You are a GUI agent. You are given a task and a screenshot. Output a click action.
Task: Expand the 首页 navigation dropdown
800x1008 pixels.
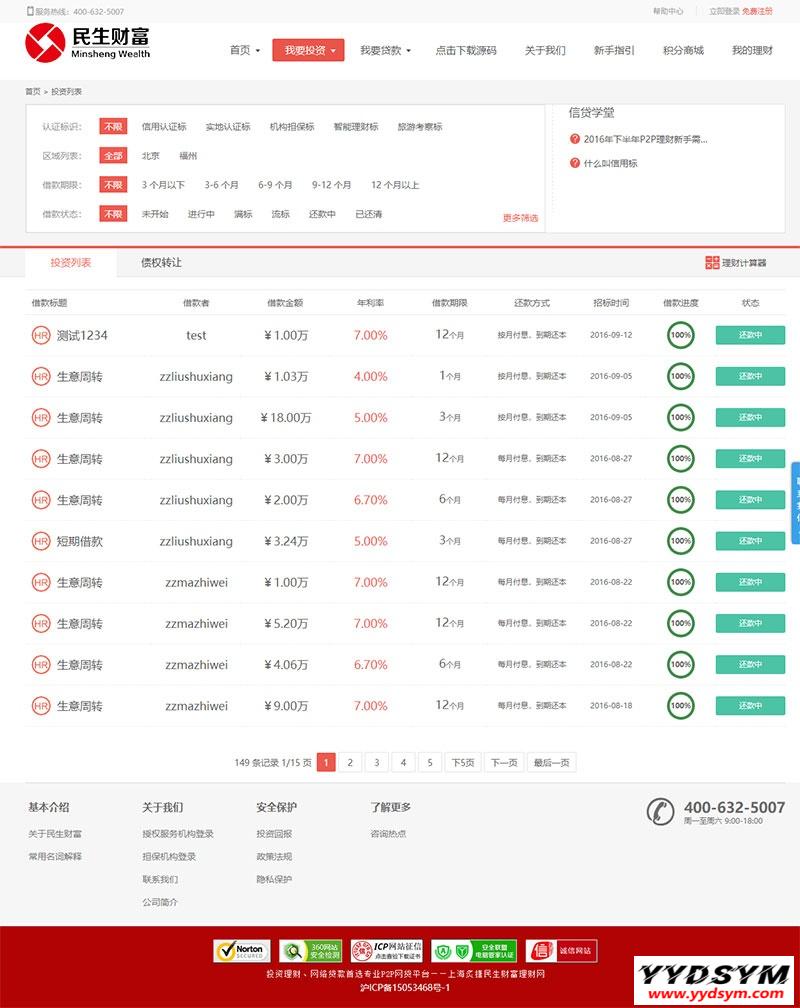coord(244,50)
